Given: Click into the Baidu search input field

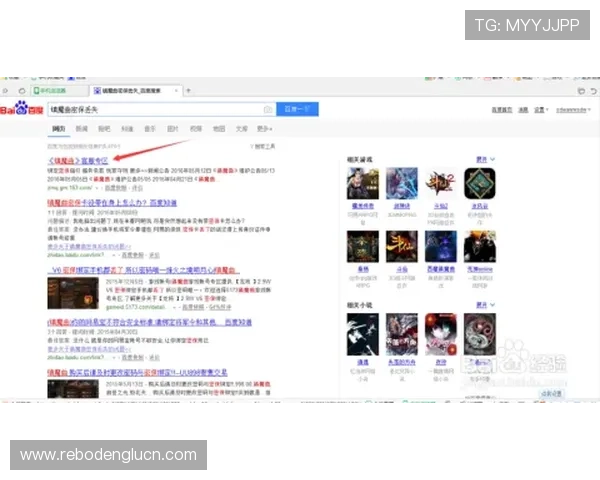Looking at the screenshot, I should [150, 109].
